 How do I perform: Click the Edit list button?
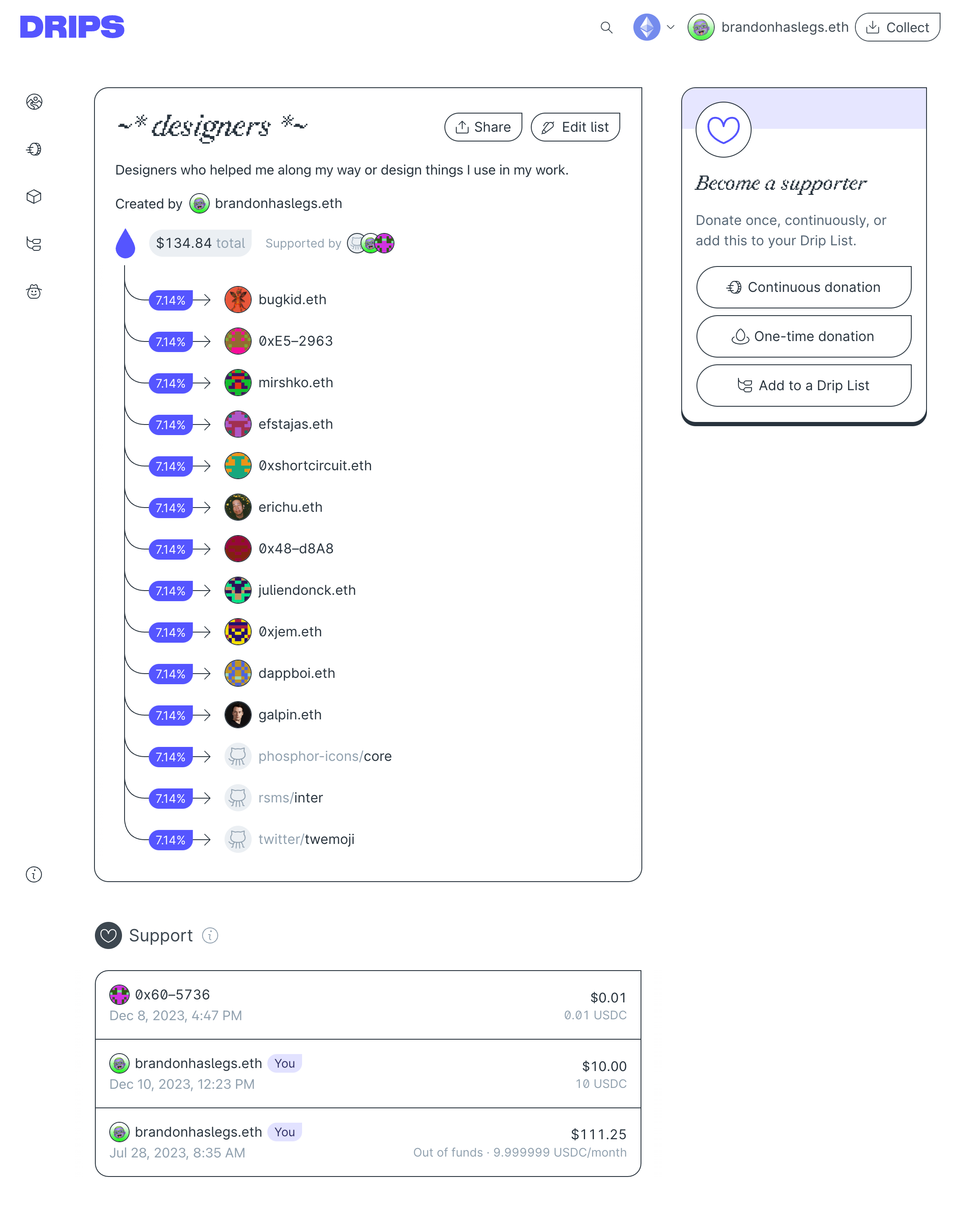click(575, 127)
